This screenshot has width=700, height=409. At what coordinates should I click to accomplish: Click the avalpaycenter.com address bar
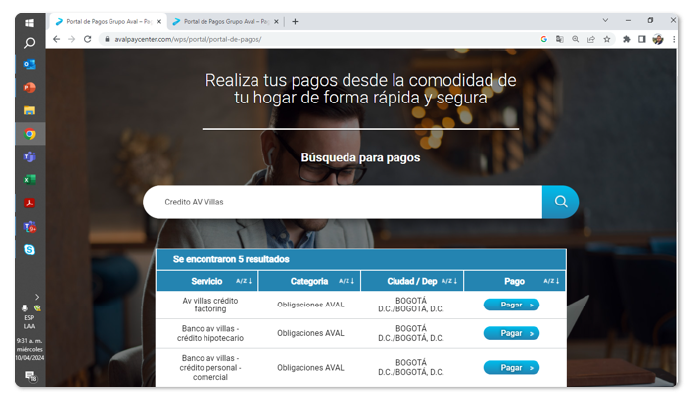click(x=300, y=39)
